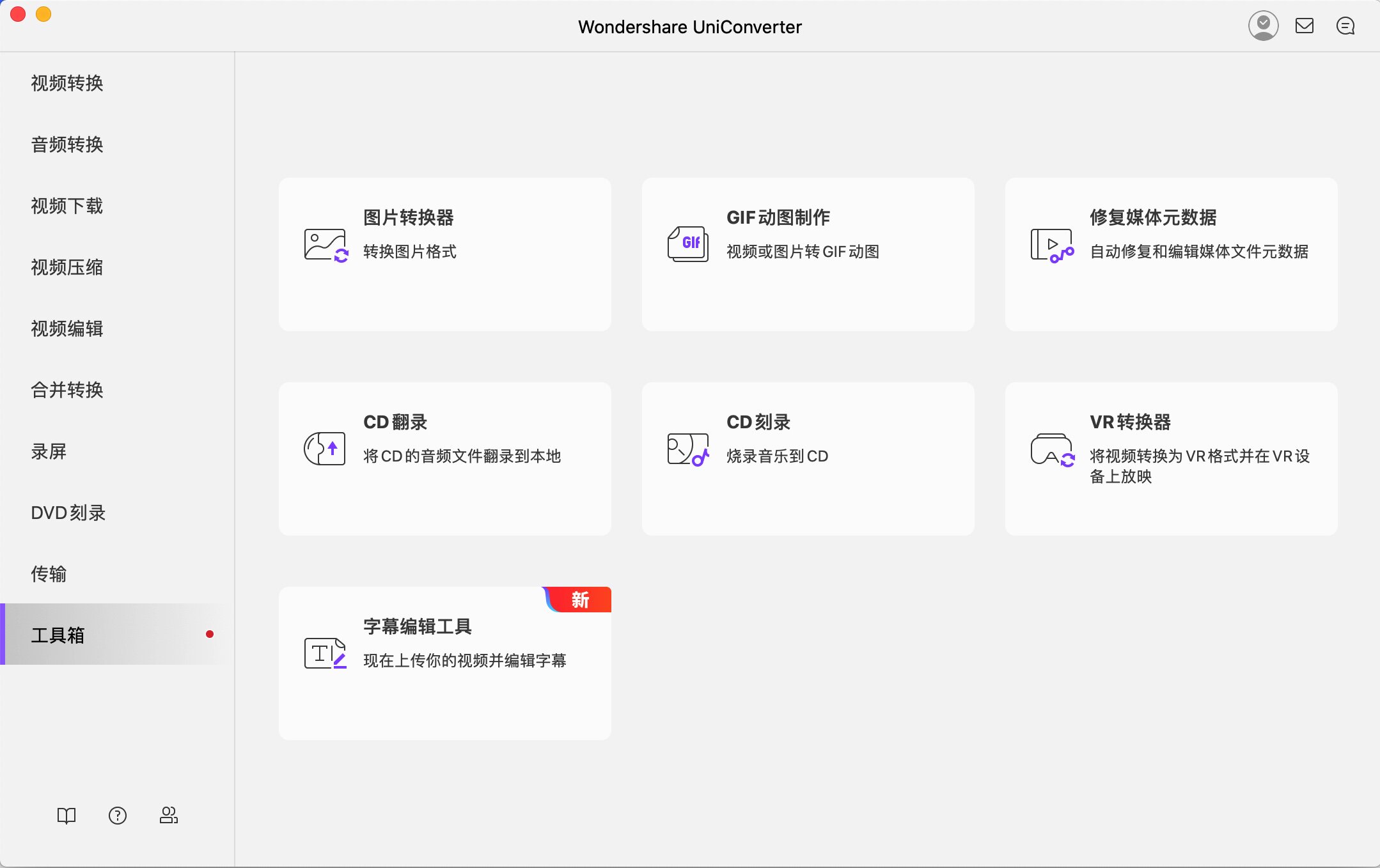The width and height of the screenshot is (1380, 868).
Task: Select the VR 转换器 converter icon
Action: (1052, 449)
